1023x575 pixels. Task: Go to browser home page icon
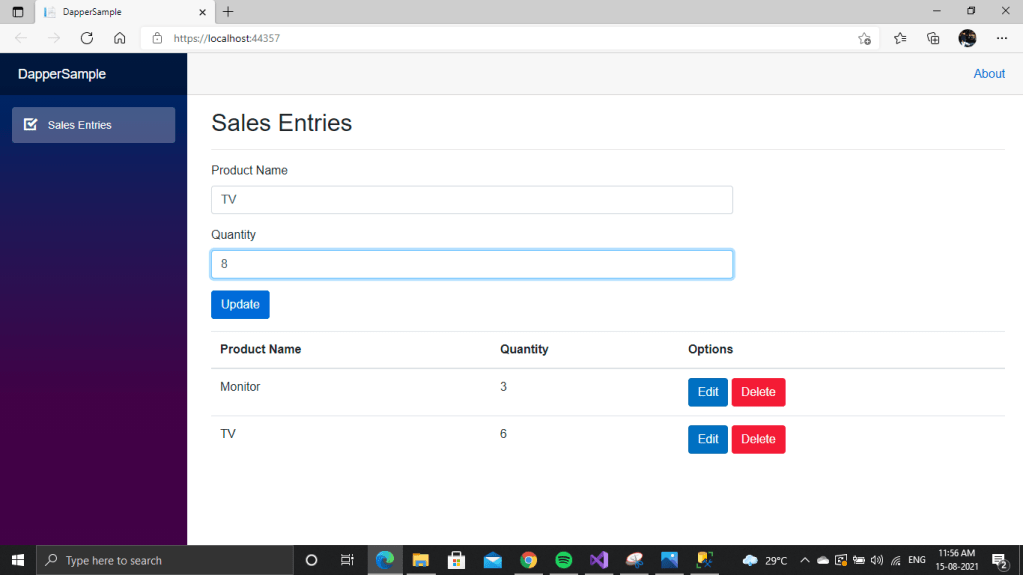[119, 38]
